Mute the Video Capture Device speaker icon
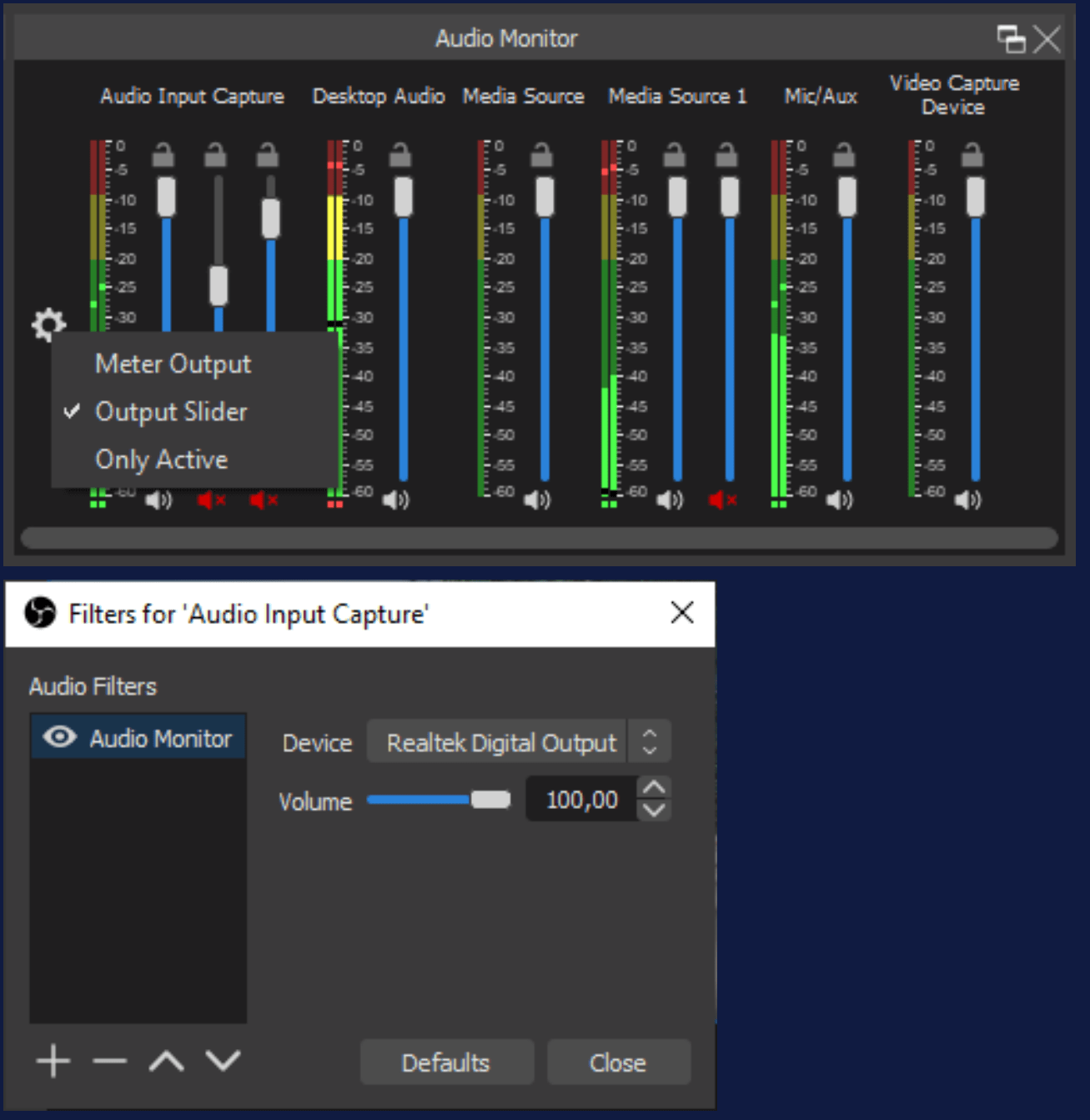This screenshot has height=1120, width=1090. point(967,500)
